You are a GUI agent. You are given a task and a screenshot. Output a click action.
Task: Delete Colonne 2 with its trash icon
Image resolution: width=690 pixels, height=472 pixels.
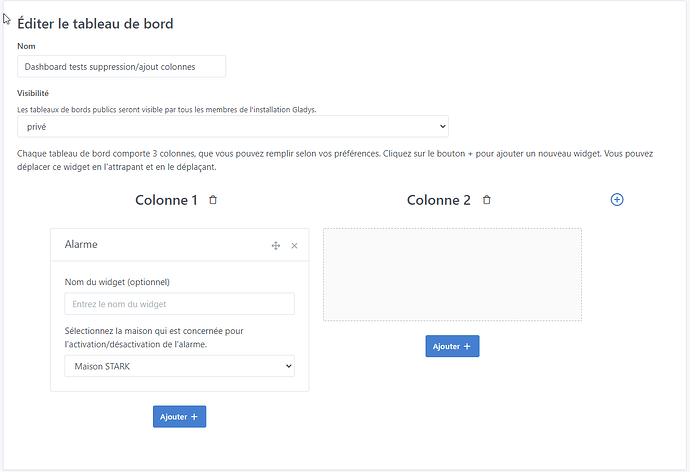point(487,200)
